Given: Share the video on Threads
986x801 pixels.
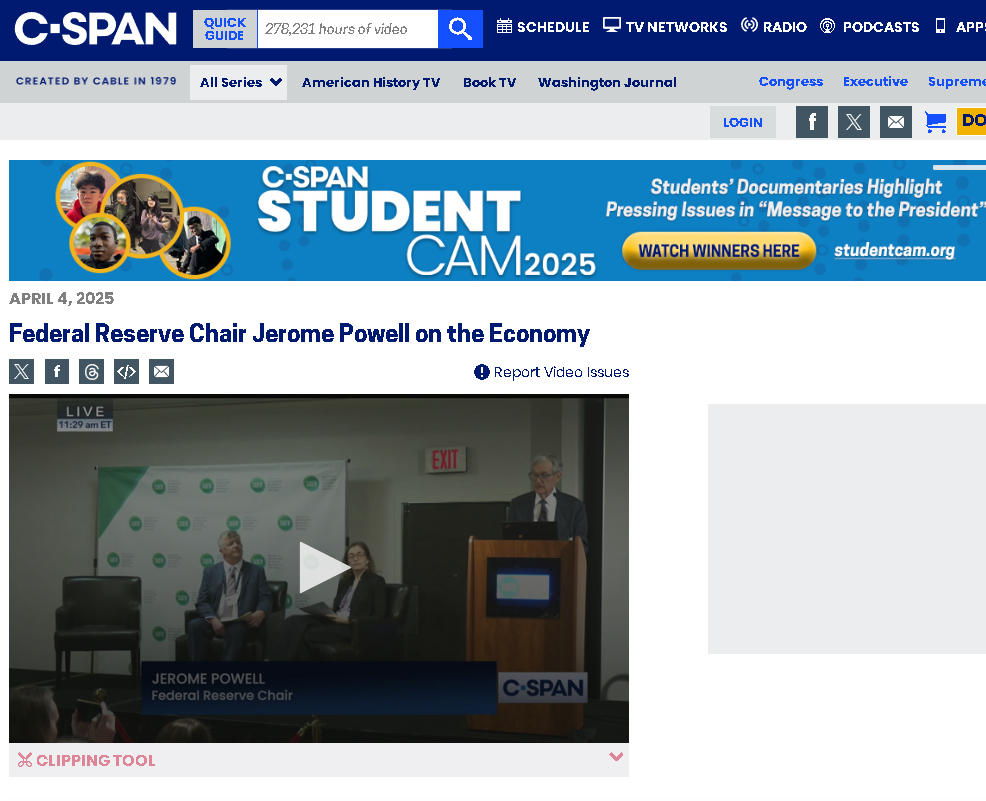Looking at the screenshot, I should pyautogui.click(x=91, y=372).
